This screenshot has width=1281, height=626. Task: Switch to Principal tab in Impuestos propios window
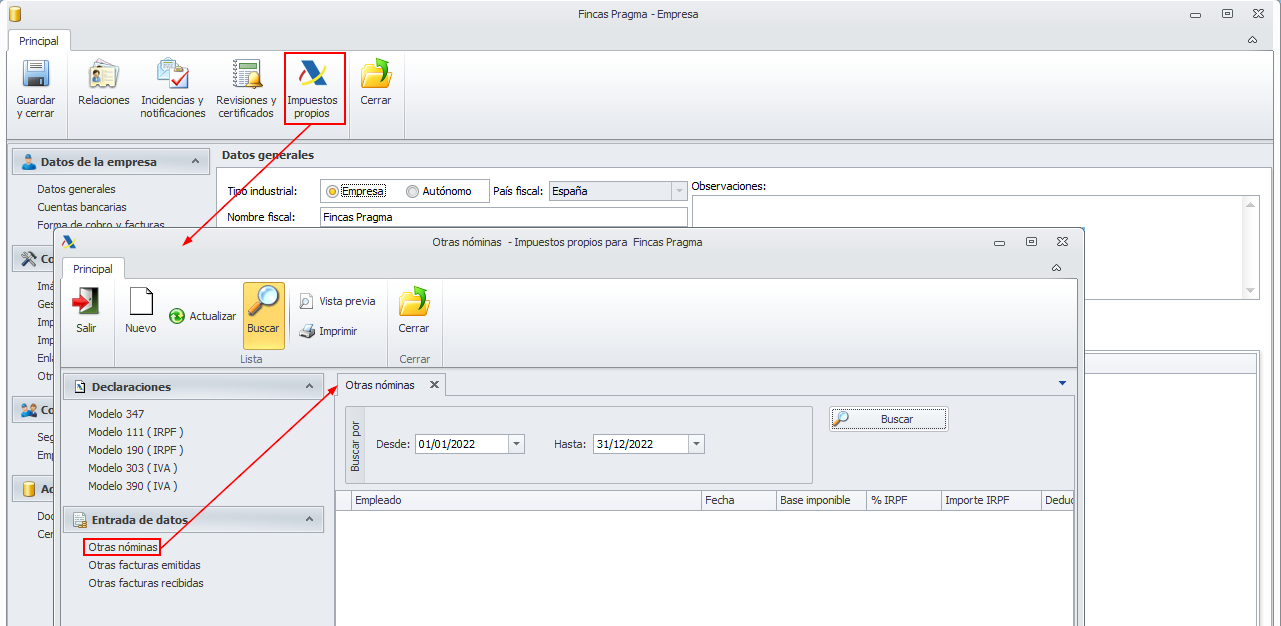click(x=93, y=269)
